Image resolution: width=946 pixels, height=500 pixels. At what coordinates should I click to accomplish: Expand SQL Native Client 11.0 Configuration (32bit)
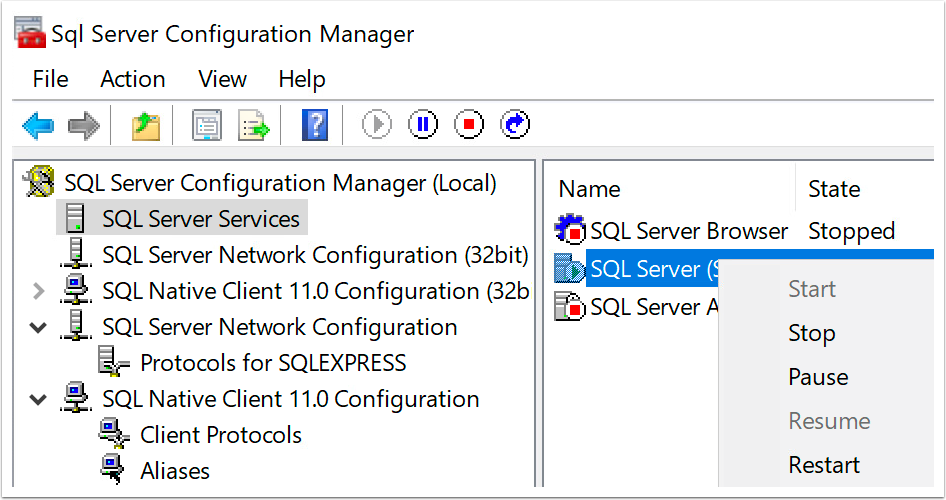click(39, 291)
